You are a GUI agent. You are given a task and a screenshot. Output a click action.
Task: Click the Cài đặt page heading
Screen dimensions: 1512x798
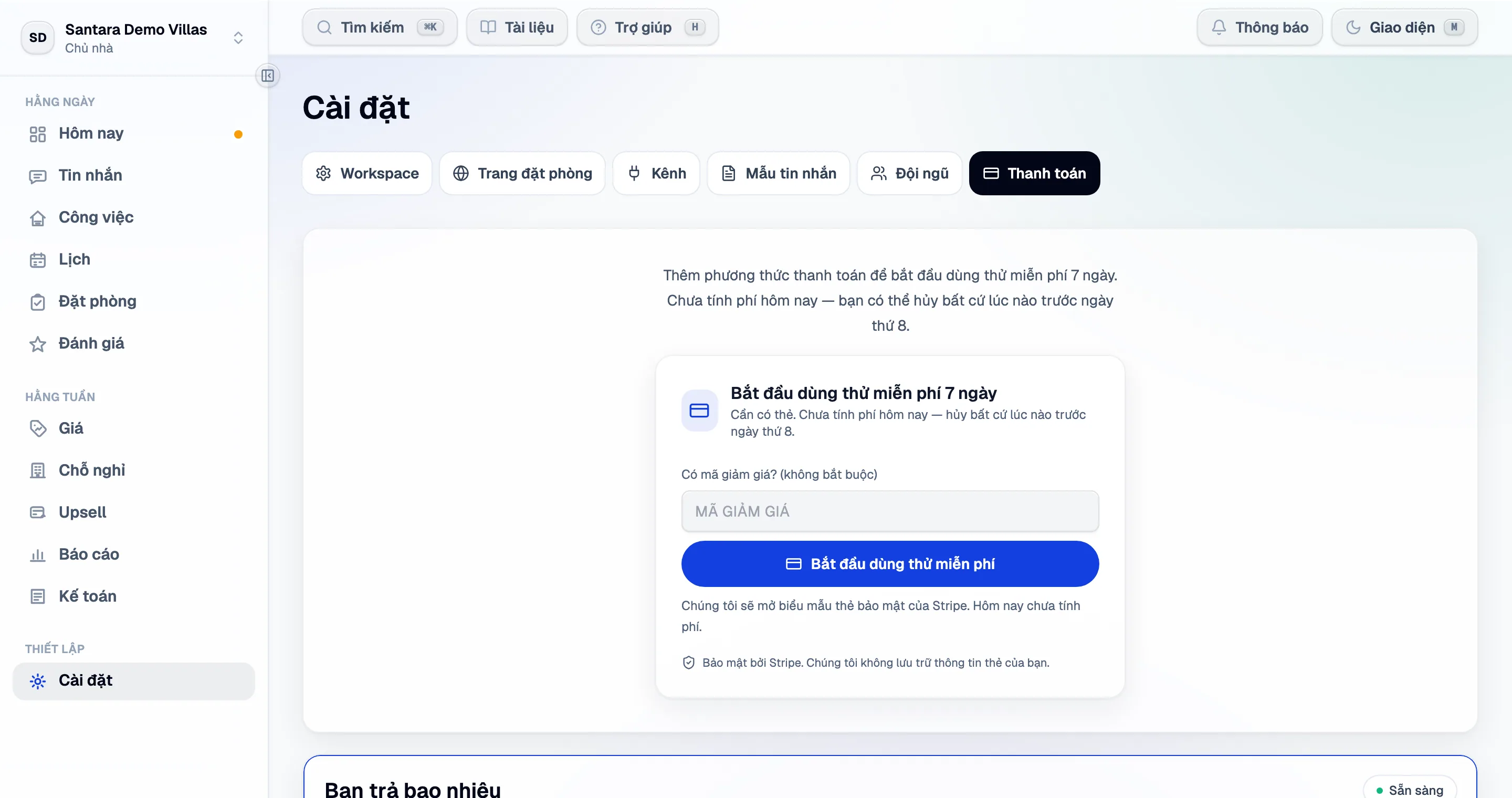pyautogui.click(x=356, y=108)
